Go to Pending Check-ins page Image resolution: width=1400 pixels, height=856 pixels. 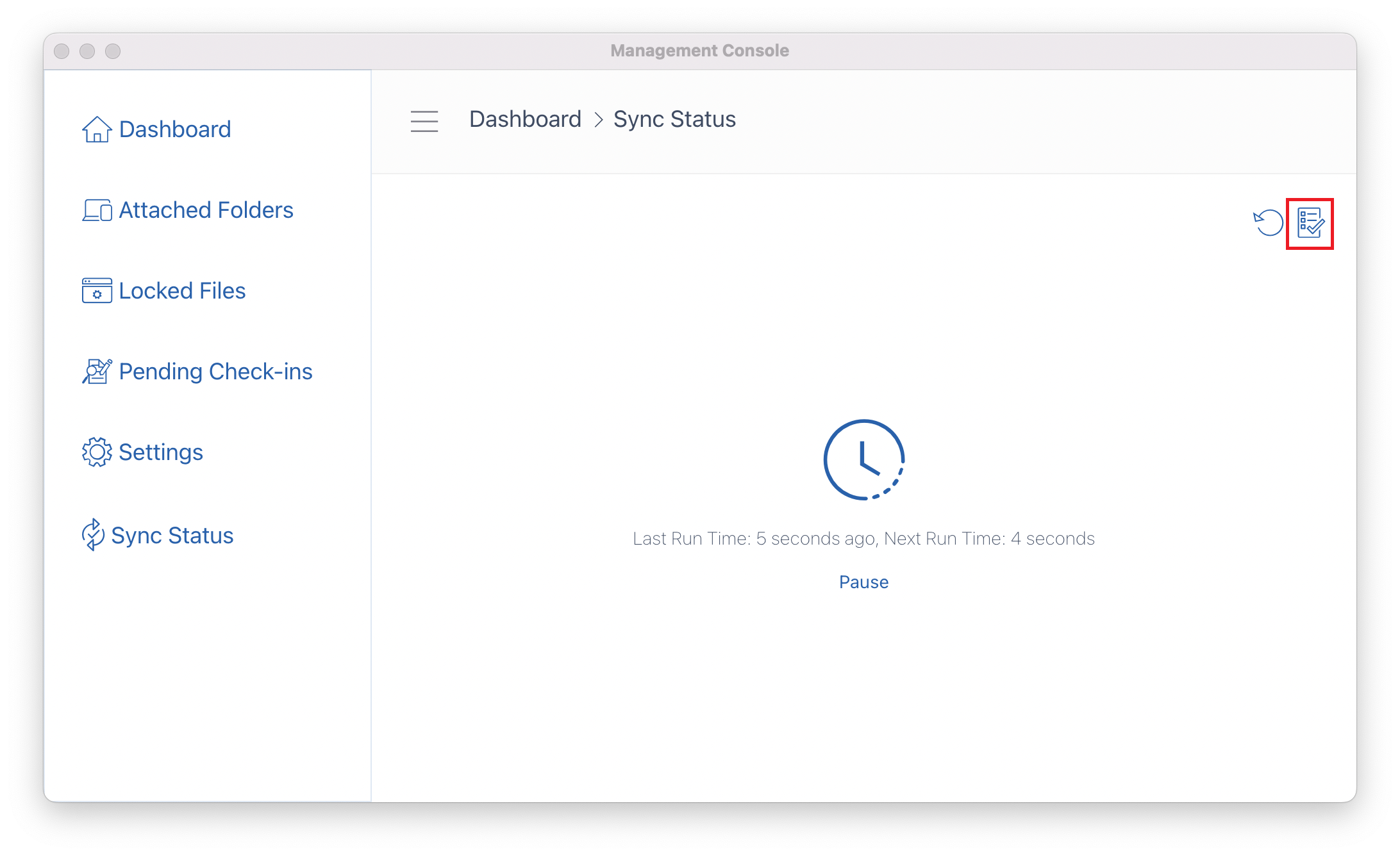point(216,372)
